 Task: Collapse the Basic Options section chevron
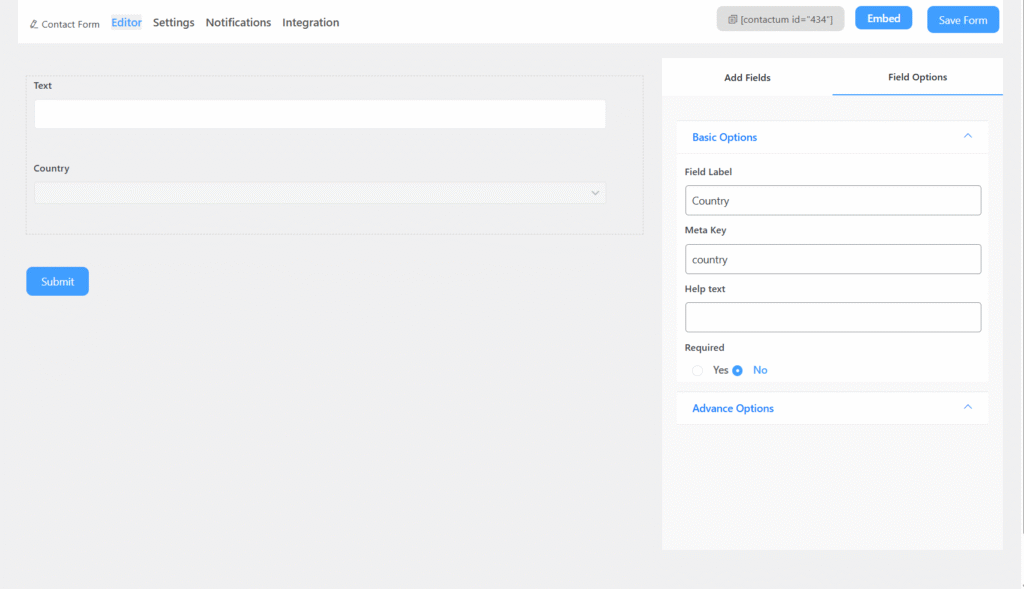click(967, 136)
